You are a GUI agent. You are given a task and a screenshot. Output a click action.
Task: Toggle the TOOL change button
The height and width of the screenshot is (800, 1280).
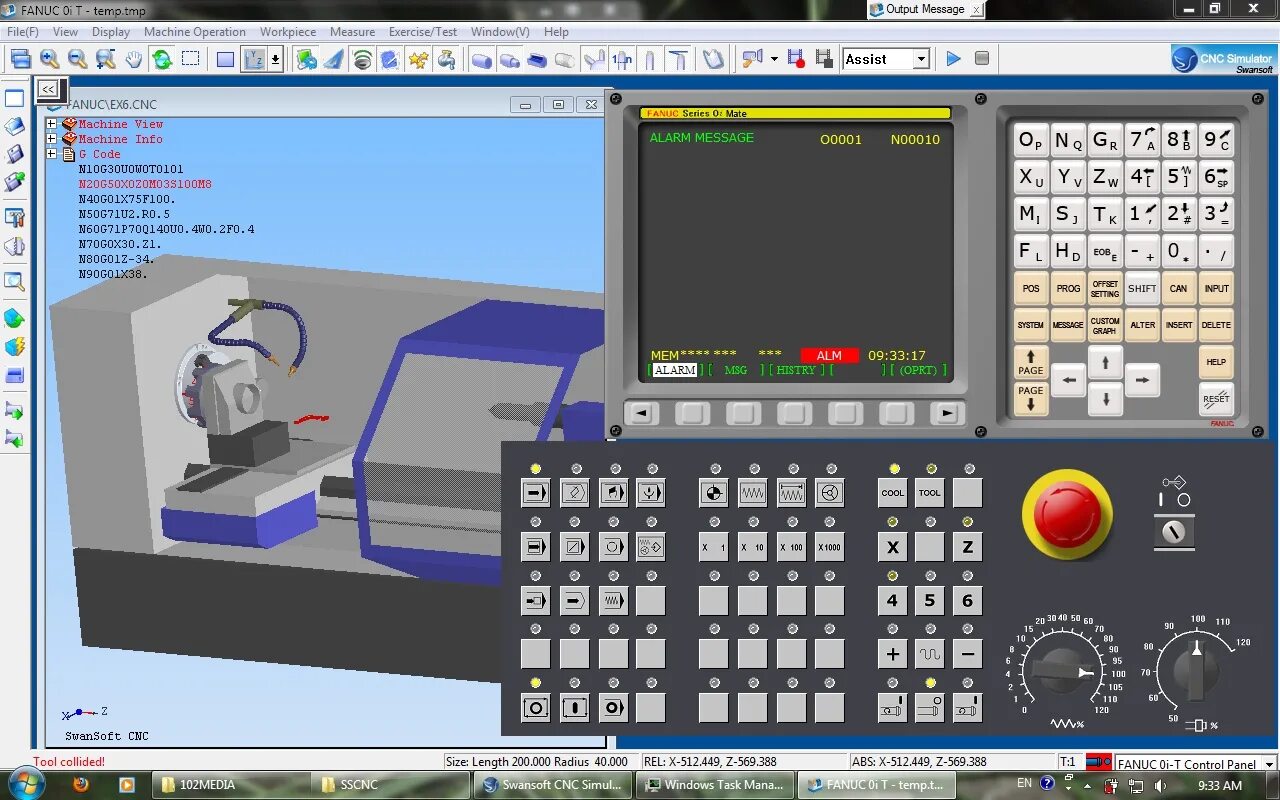(930, 492)
